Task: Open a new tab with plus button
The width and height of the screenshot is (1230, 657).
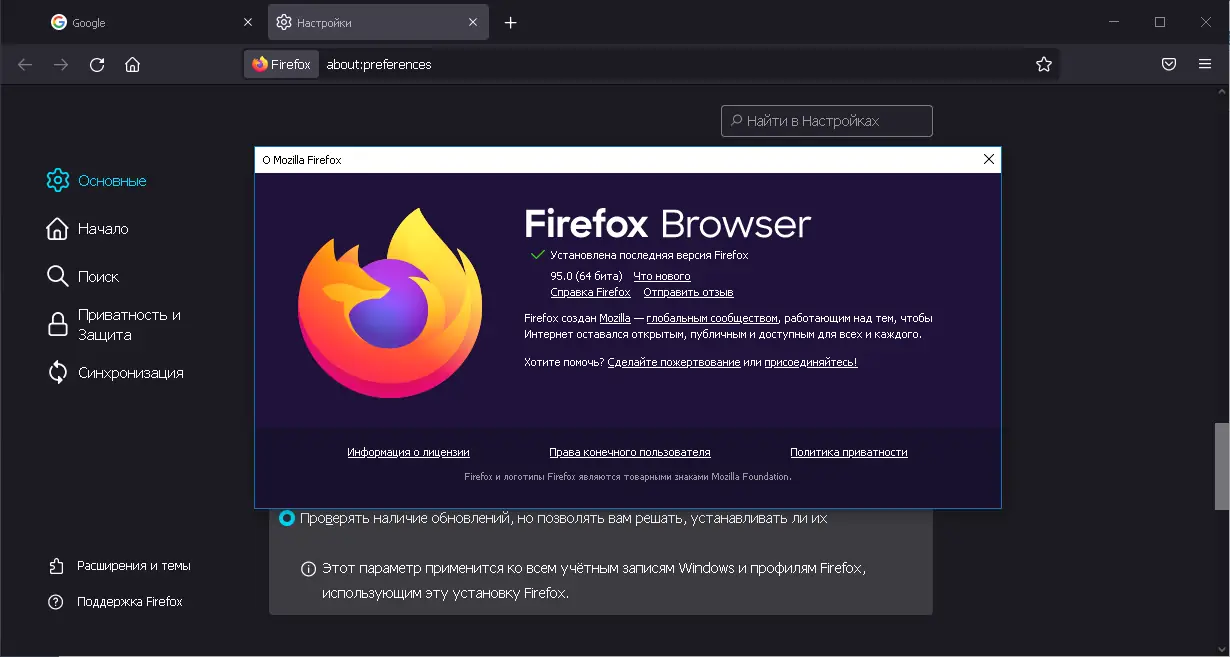Action: click(510, 22)
